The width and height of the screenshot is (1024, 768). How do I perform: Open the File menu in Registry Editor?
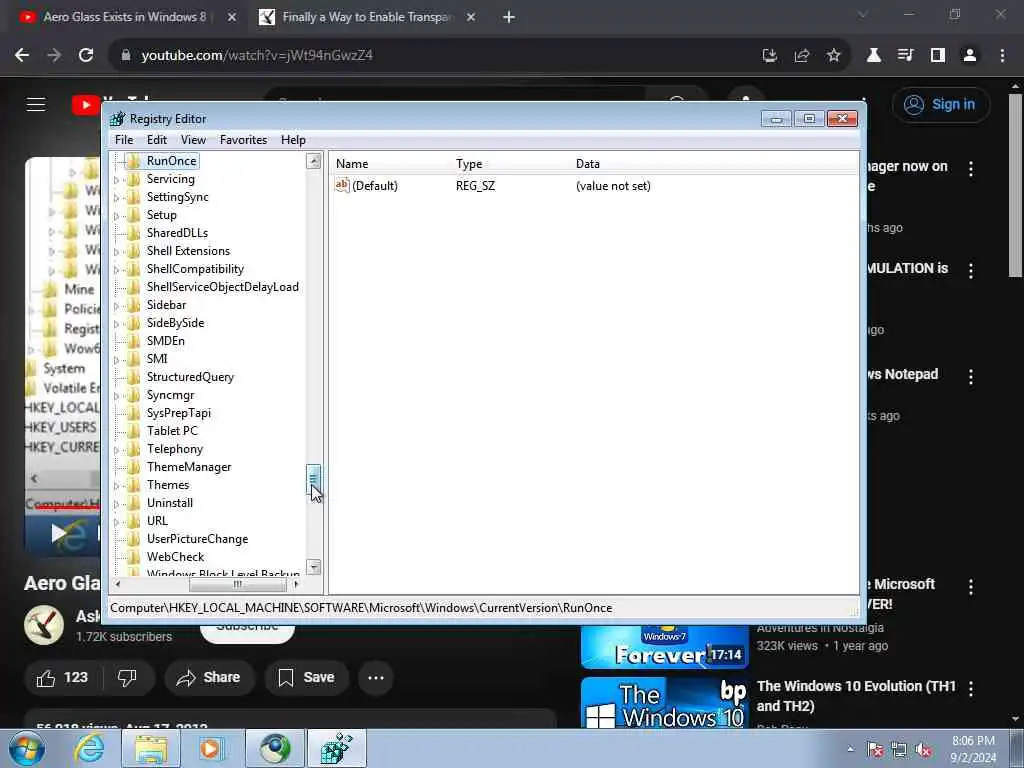click(x=123, y=140)
